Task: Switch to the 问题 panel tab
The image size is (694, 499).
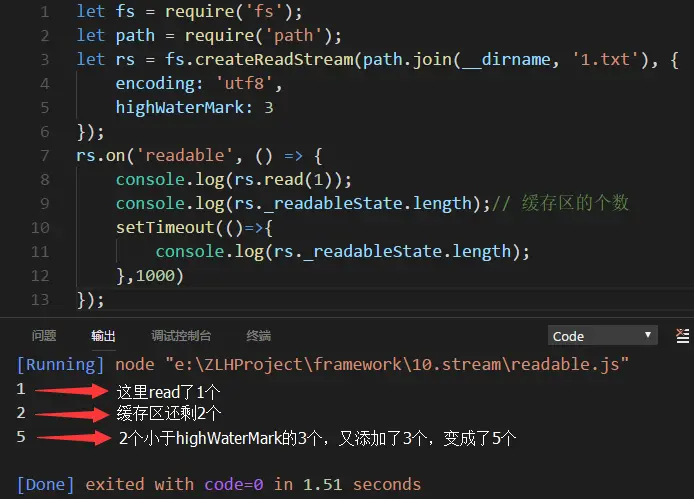Action: tap(44, 336)
